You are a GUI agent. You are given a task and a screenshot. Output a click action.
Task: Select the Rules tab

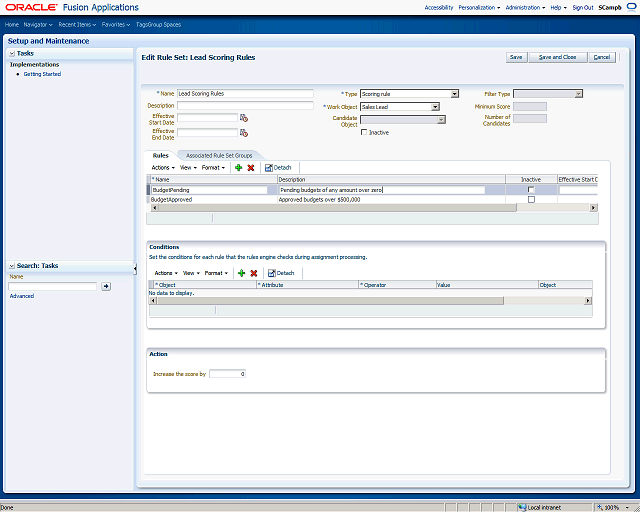click(x=160, y=156)
